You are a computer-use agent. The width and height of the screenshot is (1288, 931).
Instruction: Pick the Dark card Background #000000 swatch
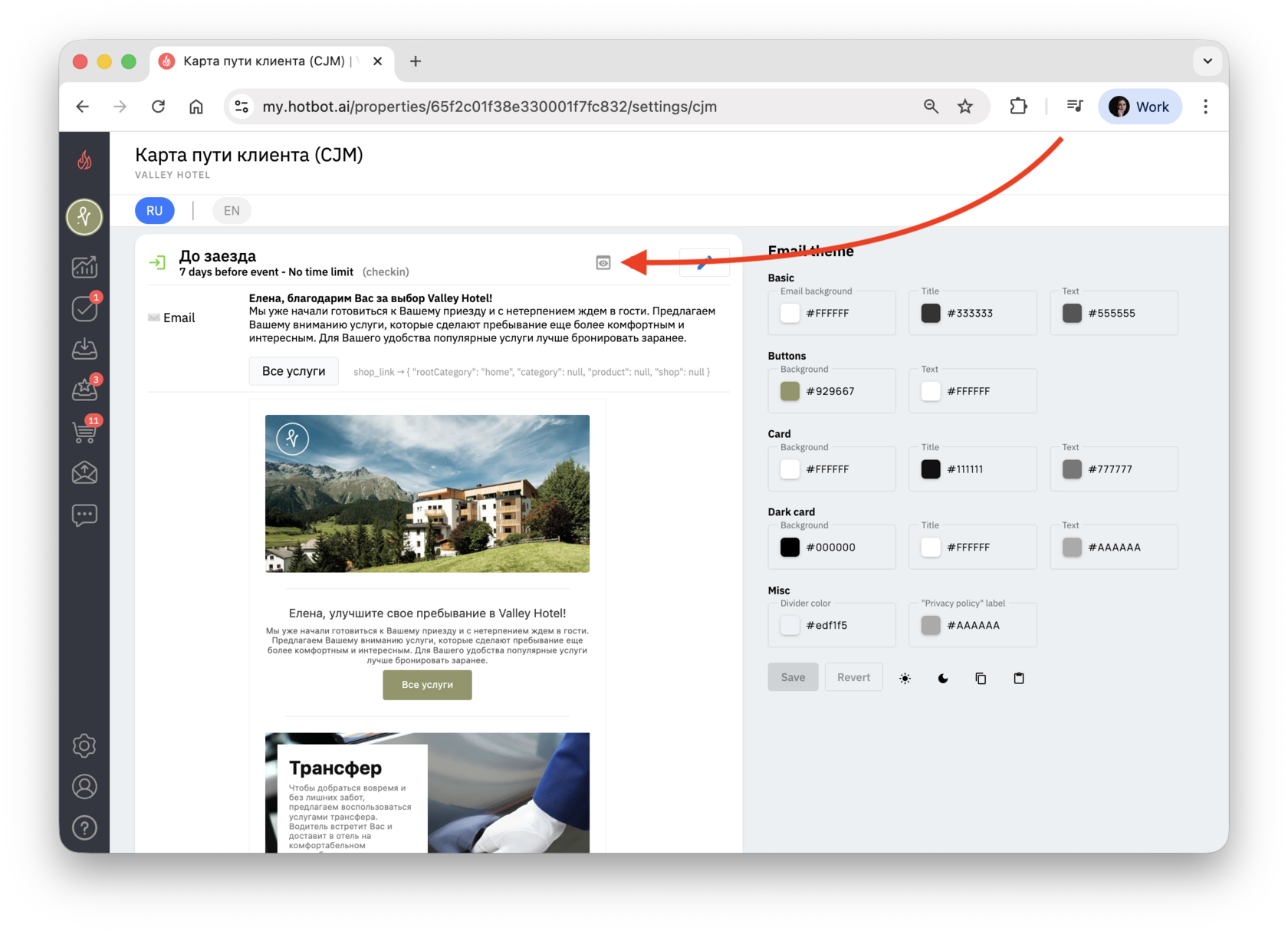[790, 548]
